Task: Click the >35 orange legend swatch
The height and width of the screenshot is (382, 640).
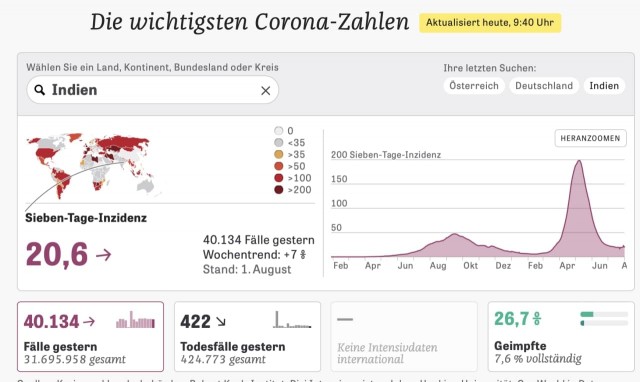Action: coord(279,154)
